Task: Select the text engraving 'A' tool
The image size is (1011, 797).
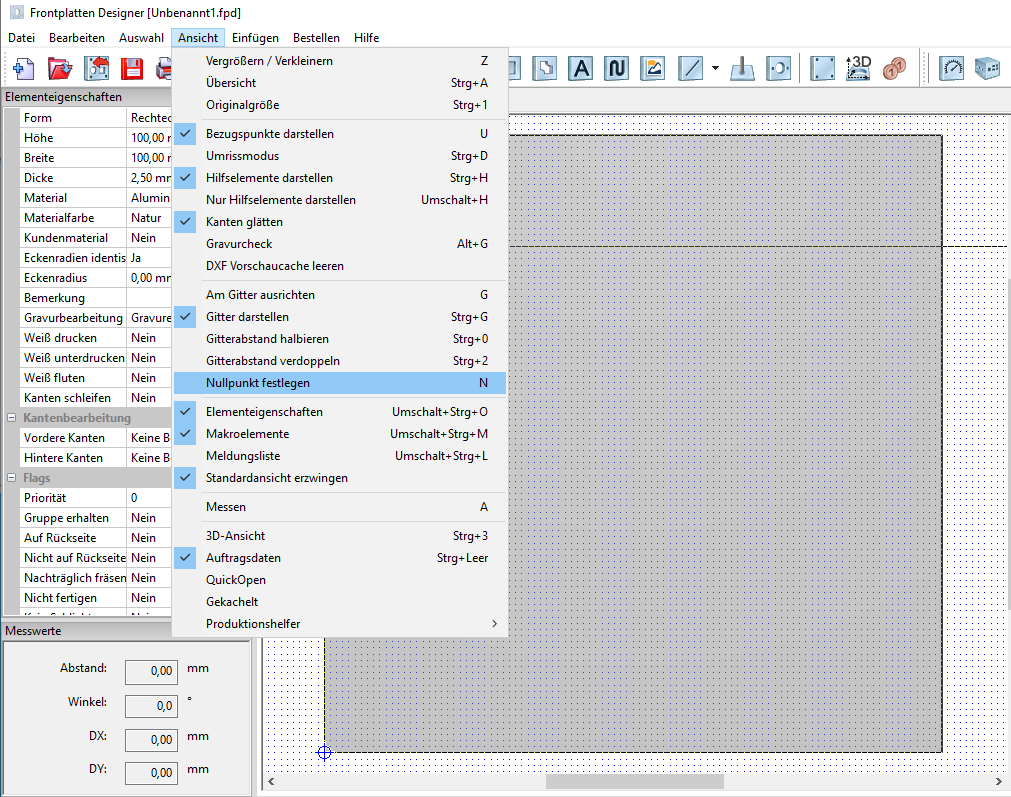Action: point(582,69)
